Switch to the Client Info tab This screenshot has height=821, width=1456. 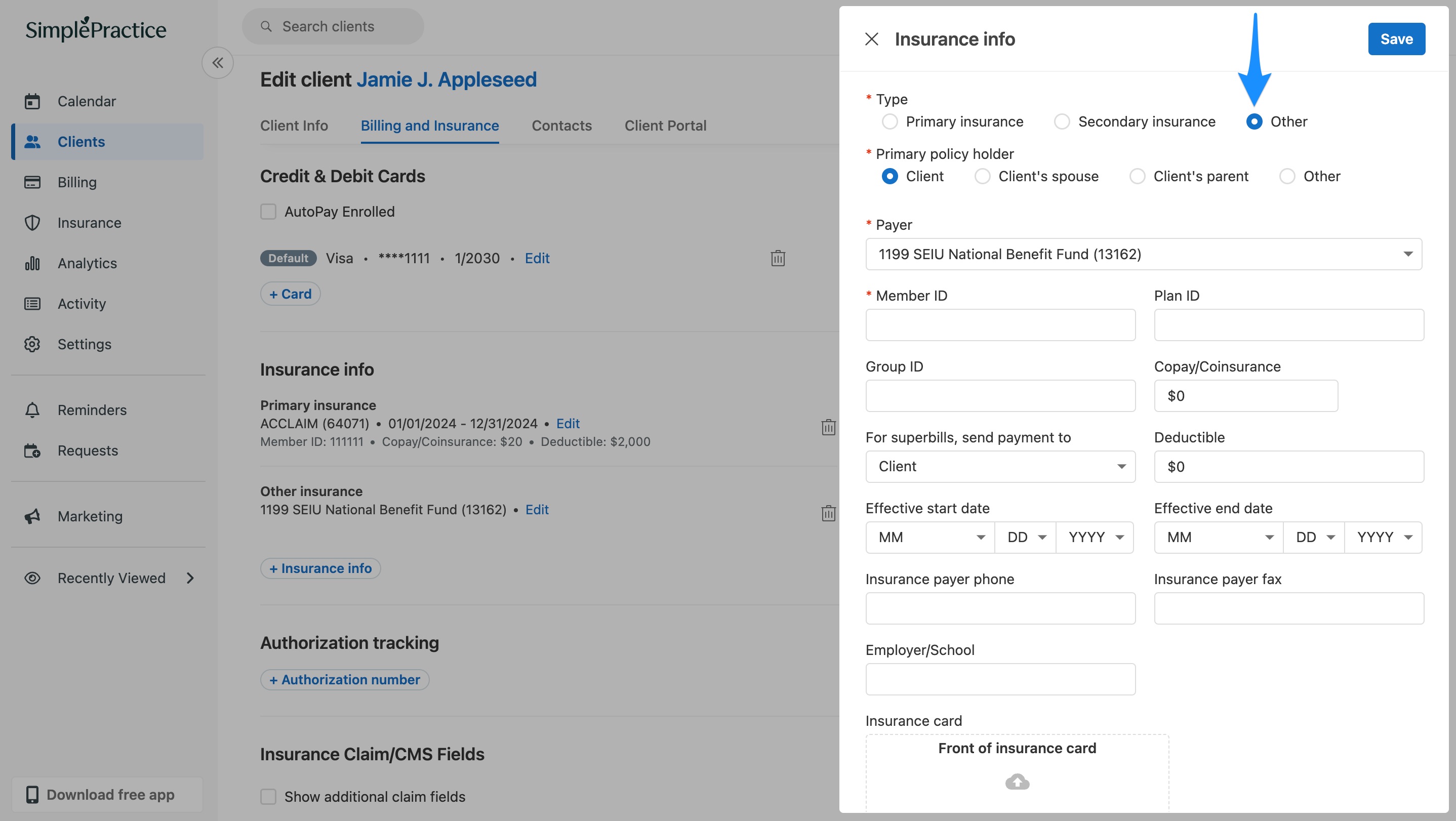click(294, 126)
